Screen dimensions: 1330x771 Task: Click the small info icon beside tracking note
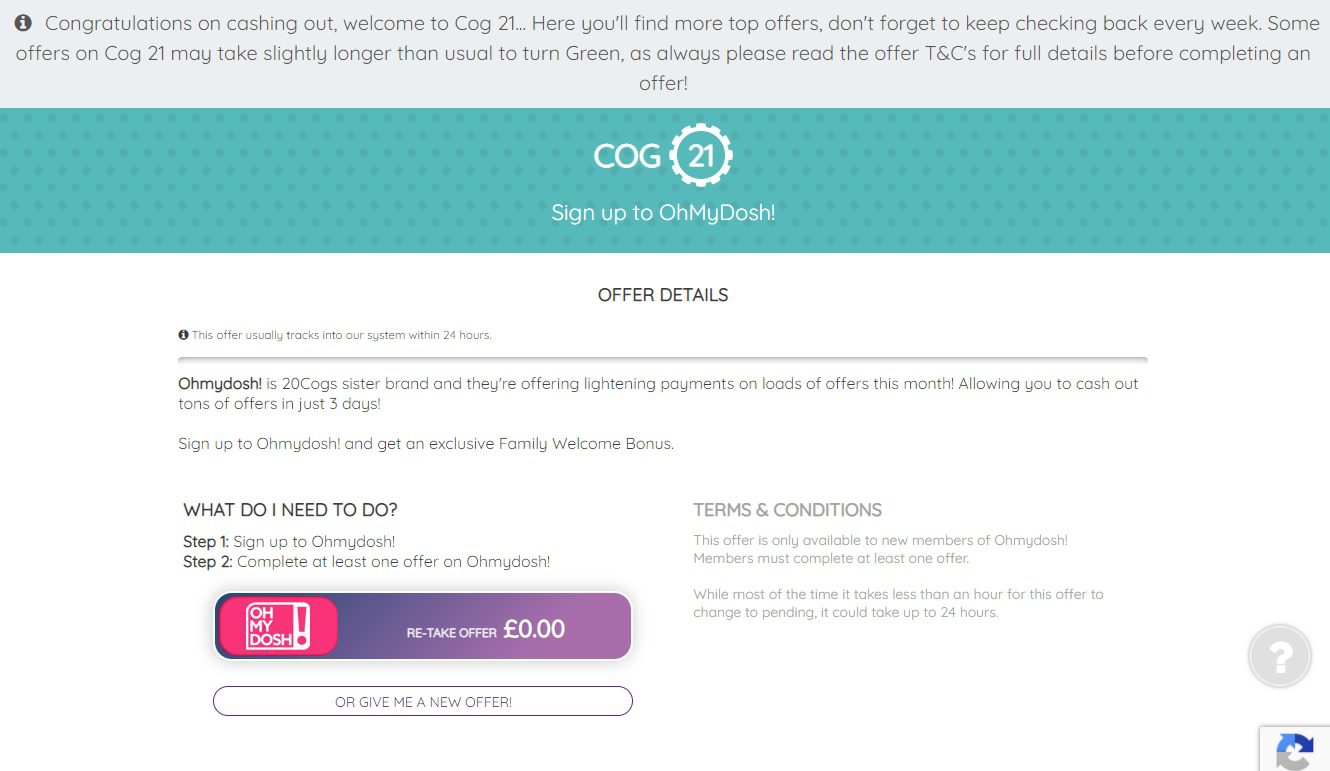tap(183, 335)
